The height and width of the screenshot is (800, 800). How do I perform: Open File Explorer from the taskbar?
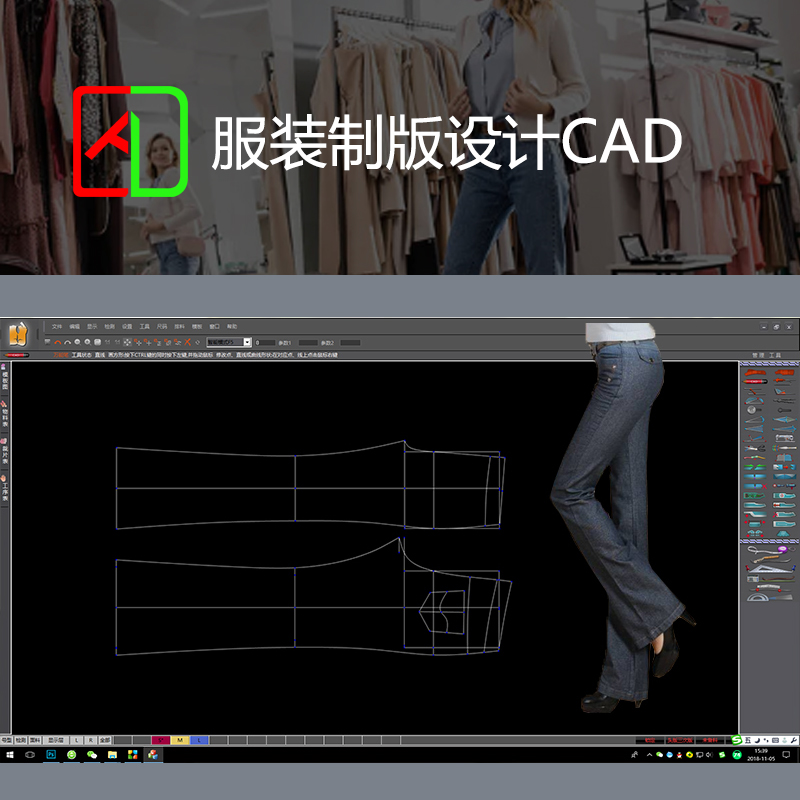point(112,755)
